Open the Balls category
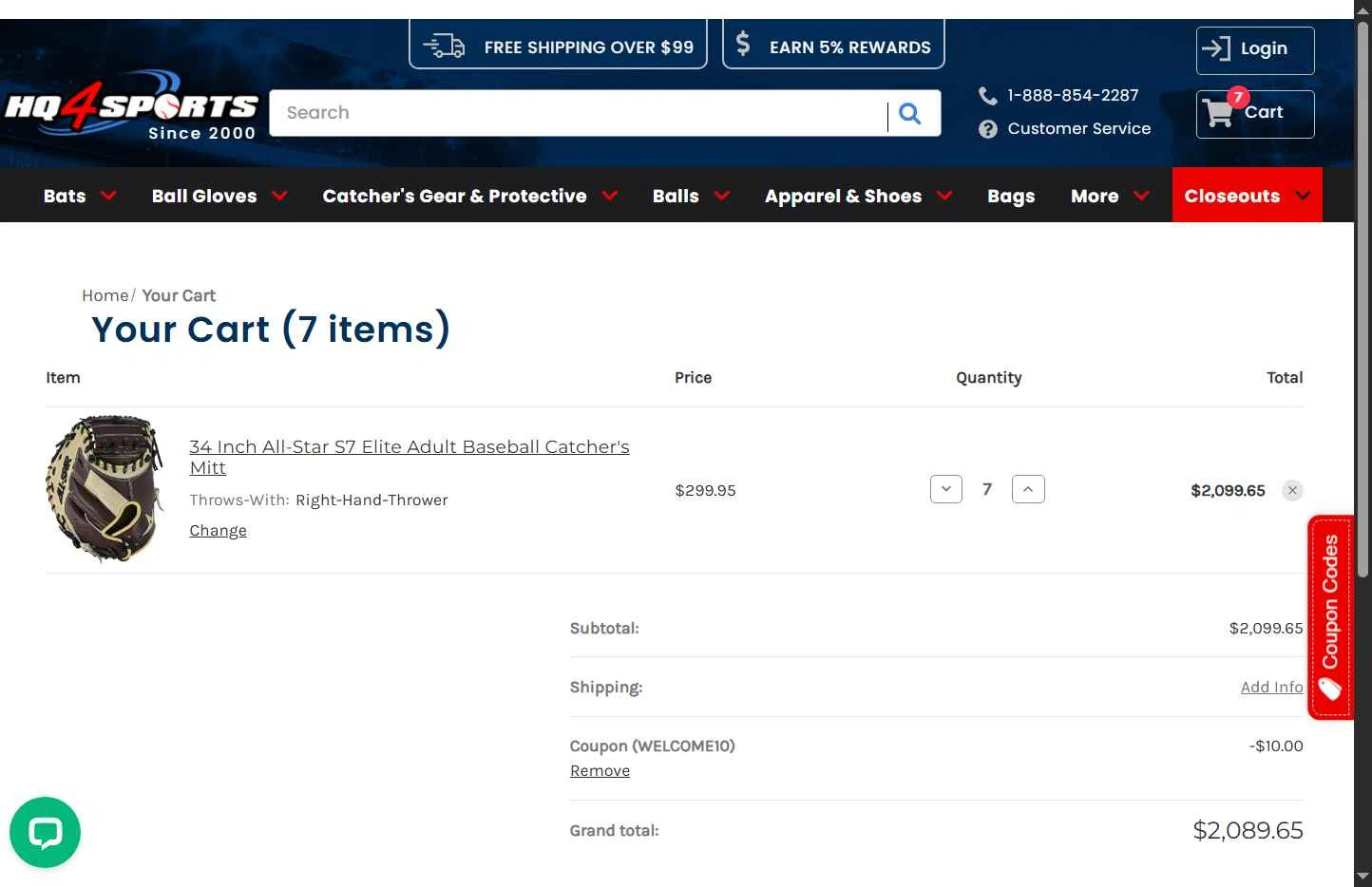 click(x=676, y=196)
